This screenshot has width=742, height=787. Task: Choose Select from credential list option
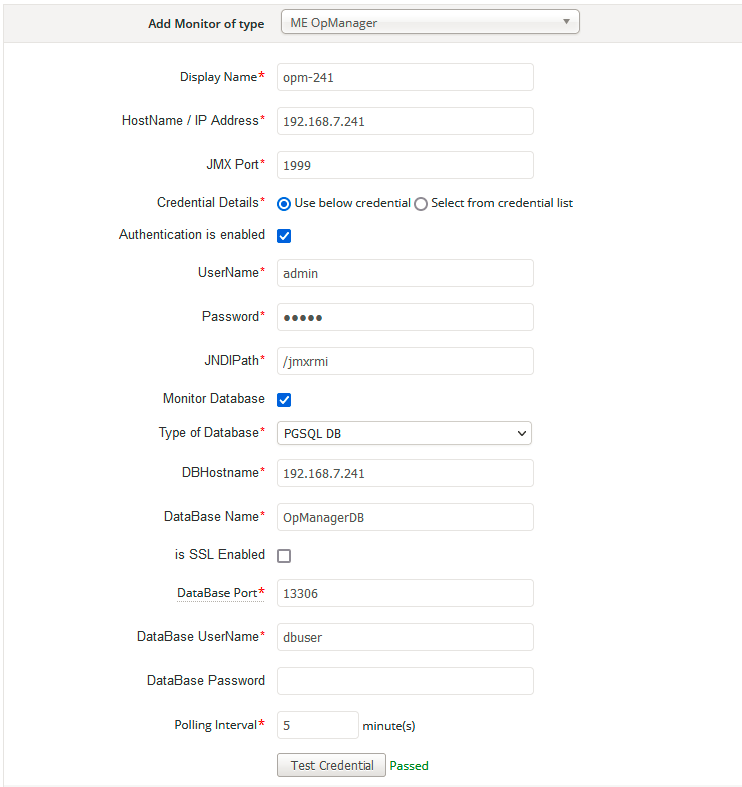[421, 204]
